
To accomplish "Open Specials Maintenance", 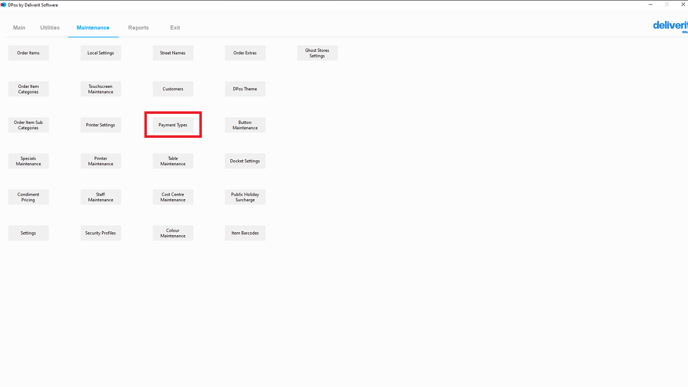I will click(29, 161).
